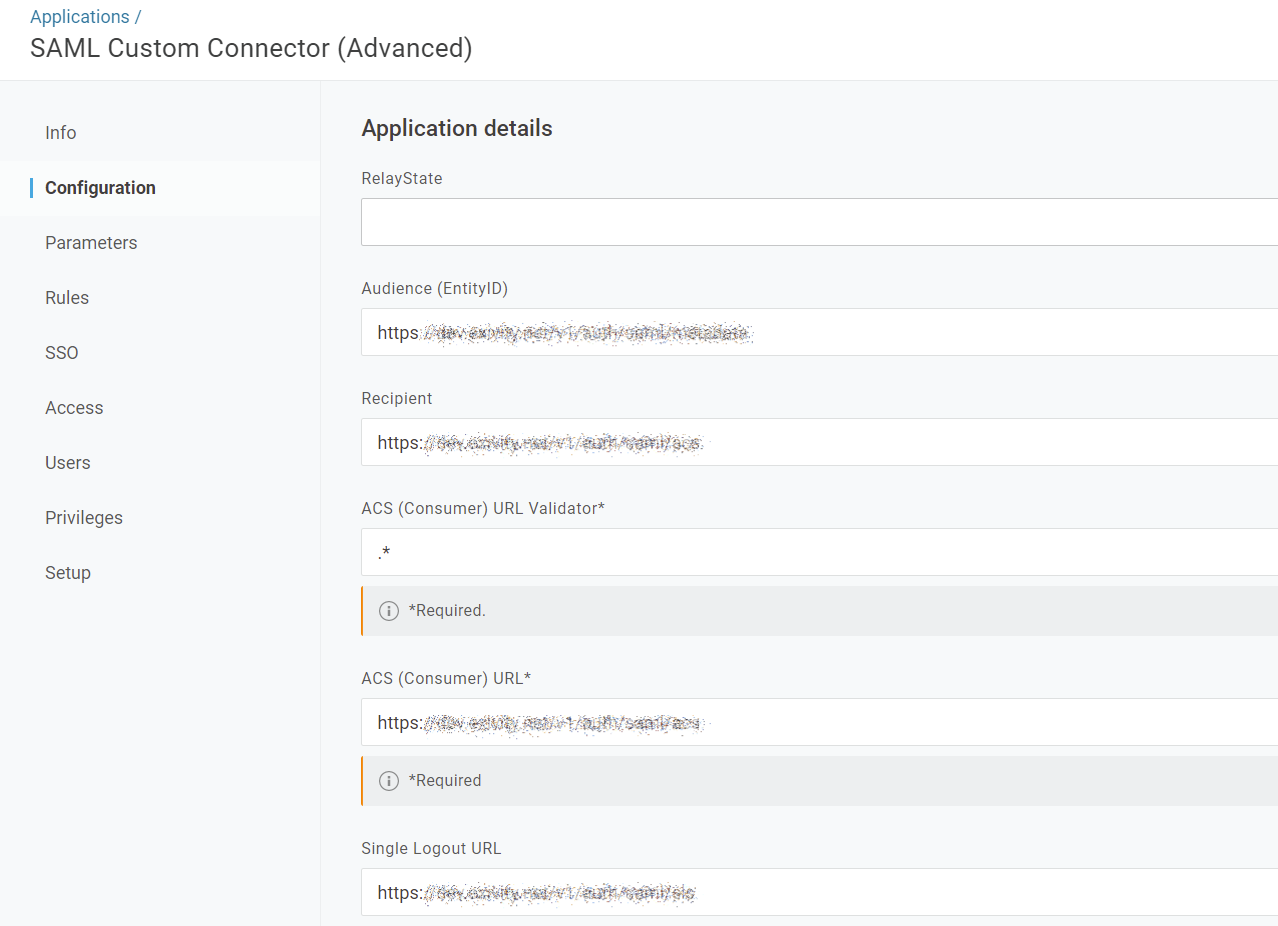
Task: Open the Info section
Action: (61, 133)
